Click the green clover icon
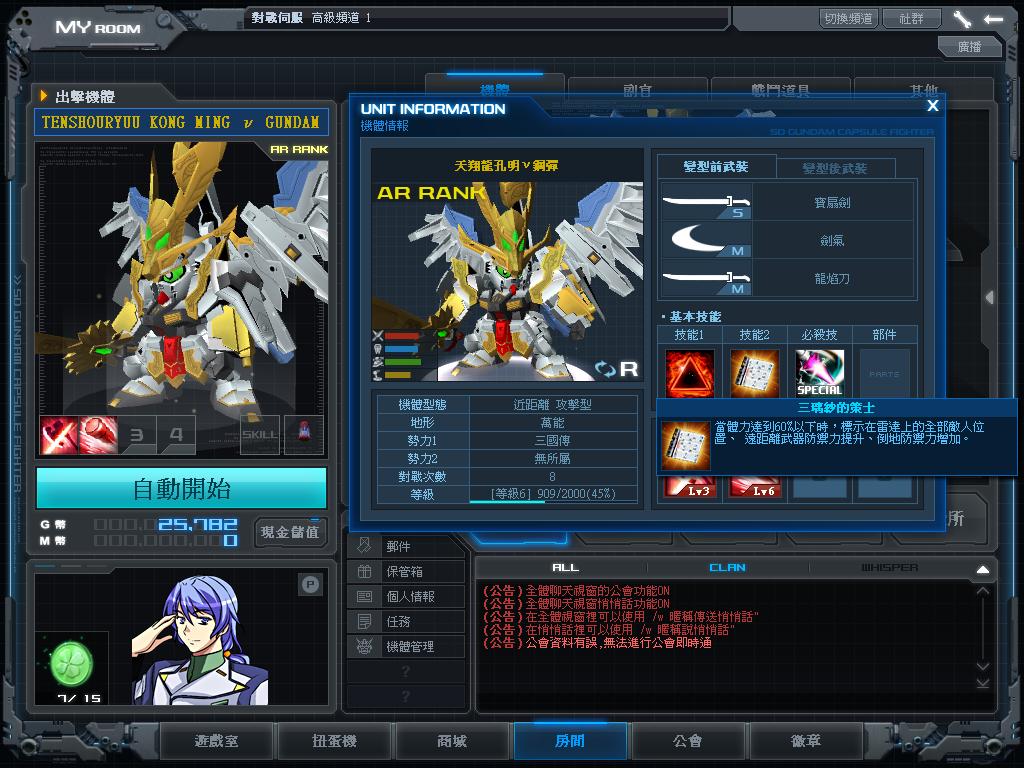1024x768 pixels. click(72, 663)
